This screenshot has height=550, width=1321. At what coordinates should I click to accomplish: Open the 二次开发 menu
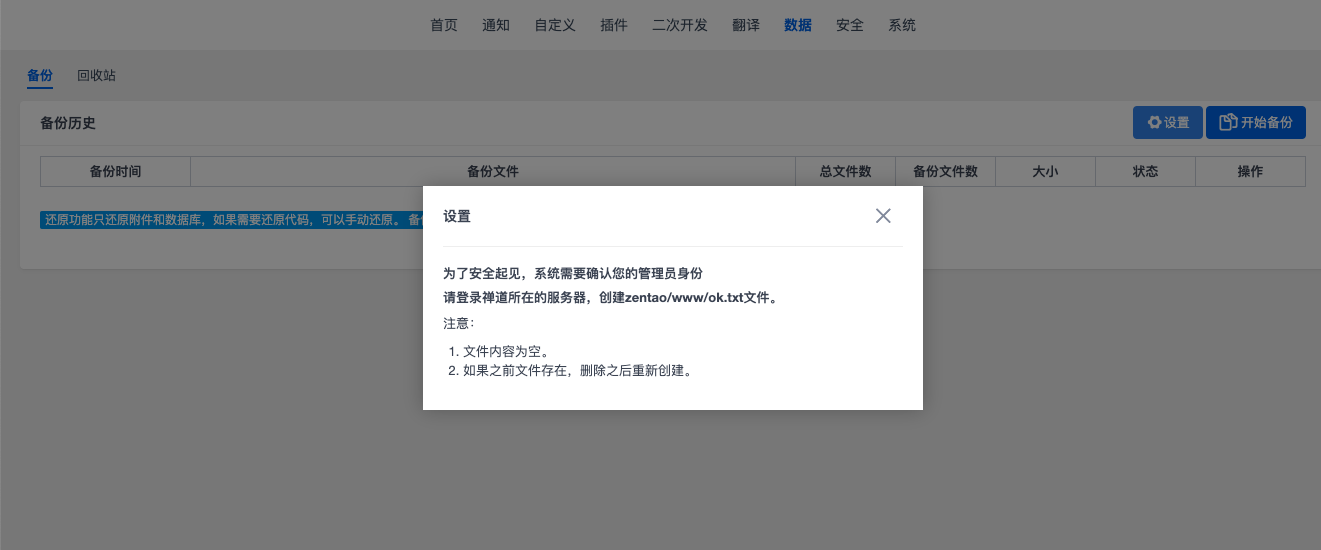pyautogui.click(x=680, y=25)
